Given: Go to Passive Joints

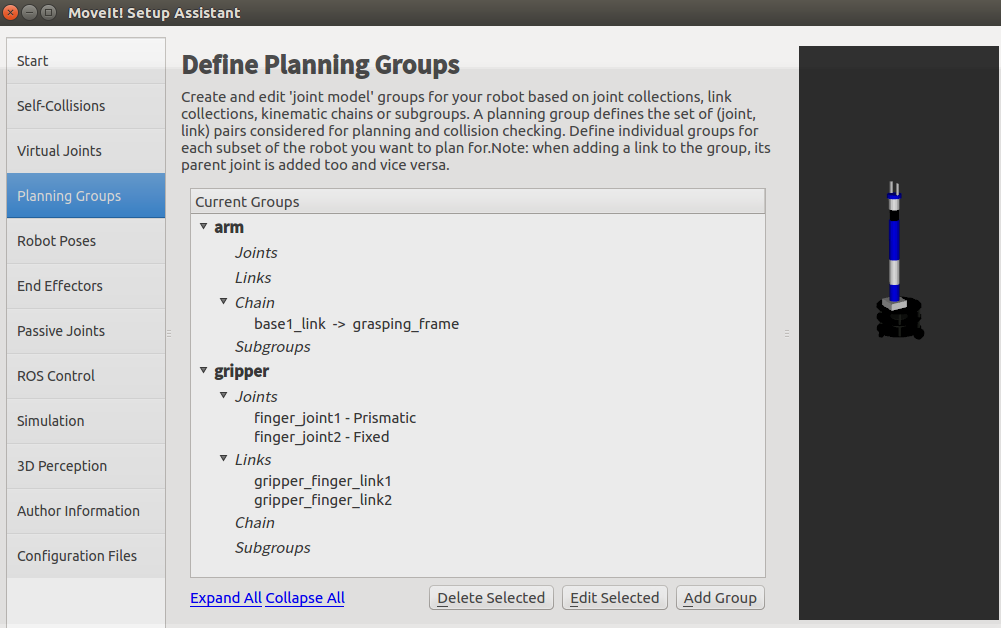Looking at the screenshot, I should [x=86, y=331].
